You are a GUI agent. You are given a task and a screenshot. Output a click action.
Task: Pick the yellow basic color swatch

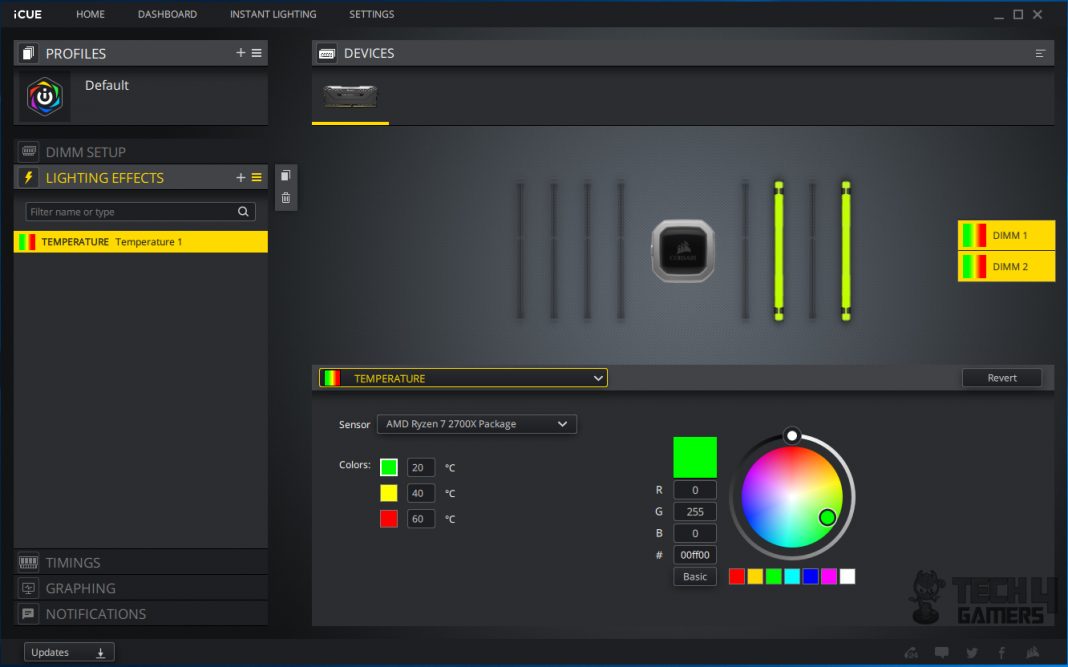click(x=755, y=576)
